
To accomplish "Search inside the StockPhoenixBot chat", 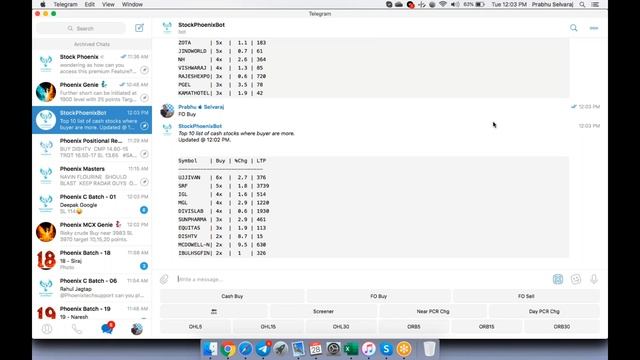I will point(573,28).
